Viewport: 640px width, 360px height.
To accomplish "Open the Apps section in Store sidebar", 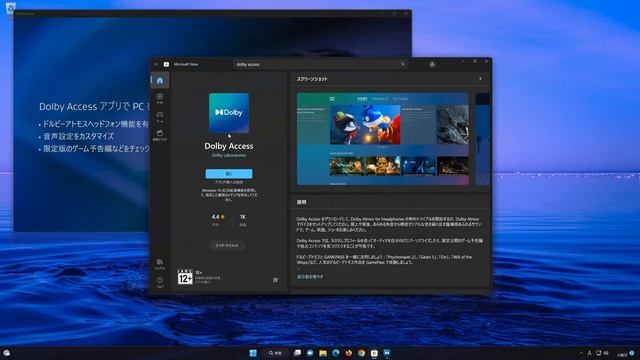I will (x=160, y=98).
